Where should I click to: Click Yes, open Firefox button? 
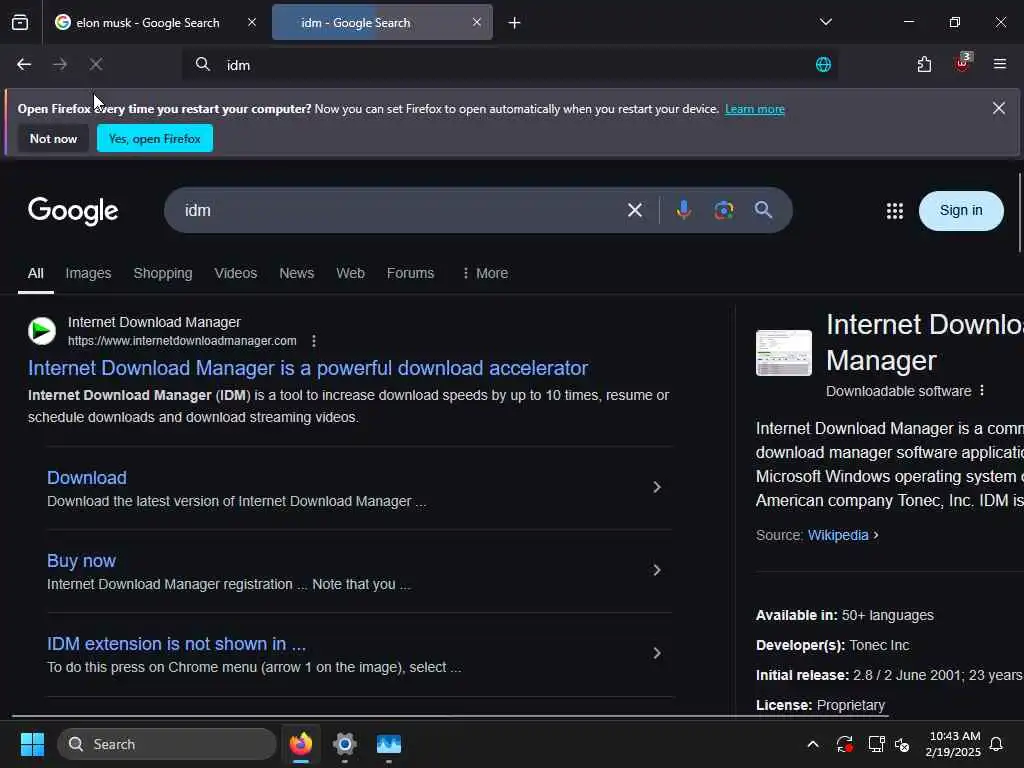tap(155, 138)
